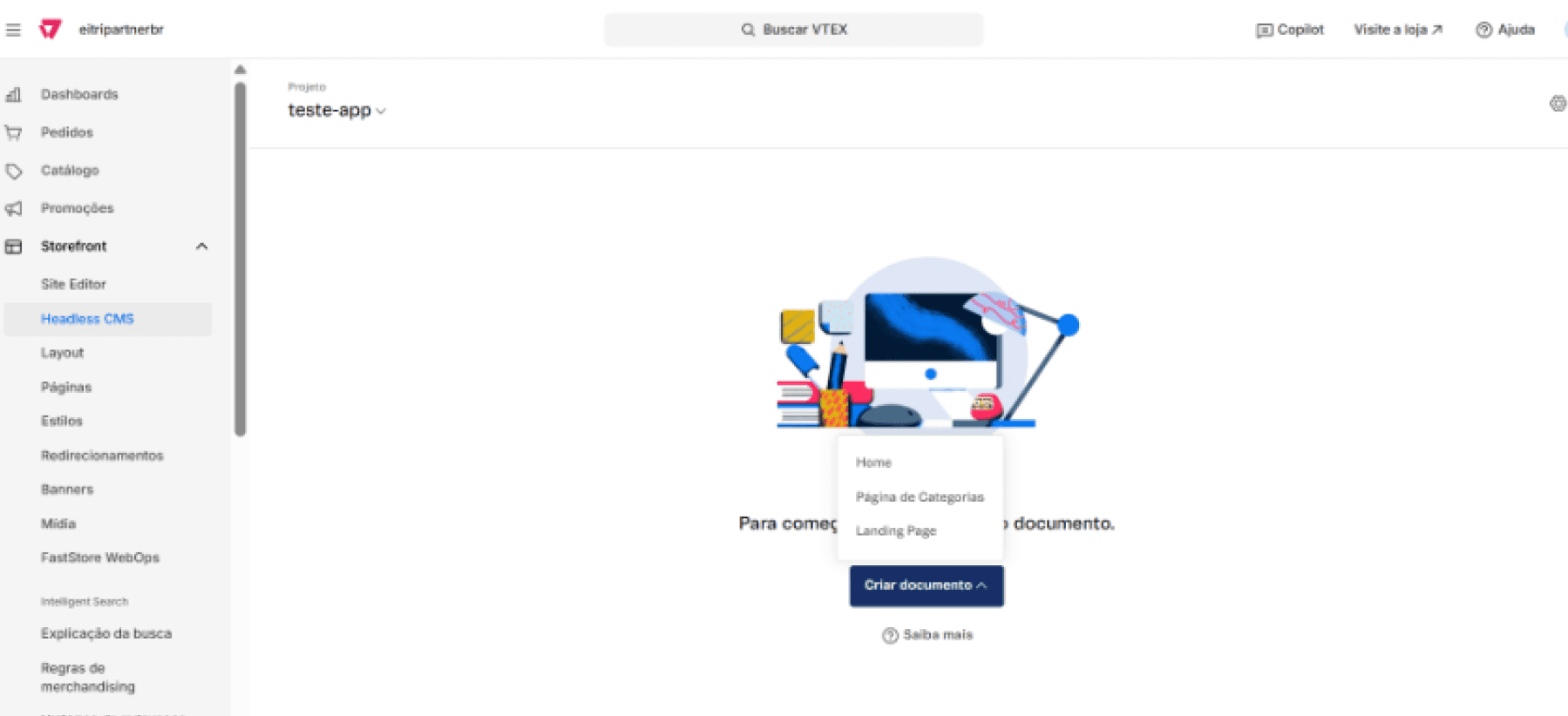The width and height of the screenshot is (1568, 716).
Task: Open Site Editor in Storefront
Action: coord(73,284)
